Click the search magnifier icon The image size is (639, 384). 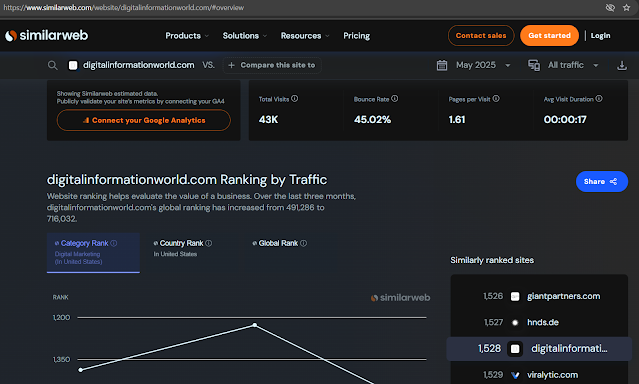pos(53,65)
